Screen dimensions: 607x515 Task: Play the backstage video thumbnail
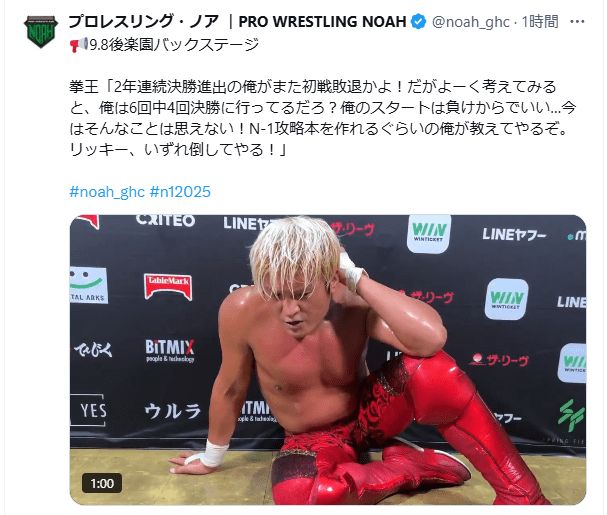coord(328,360)
